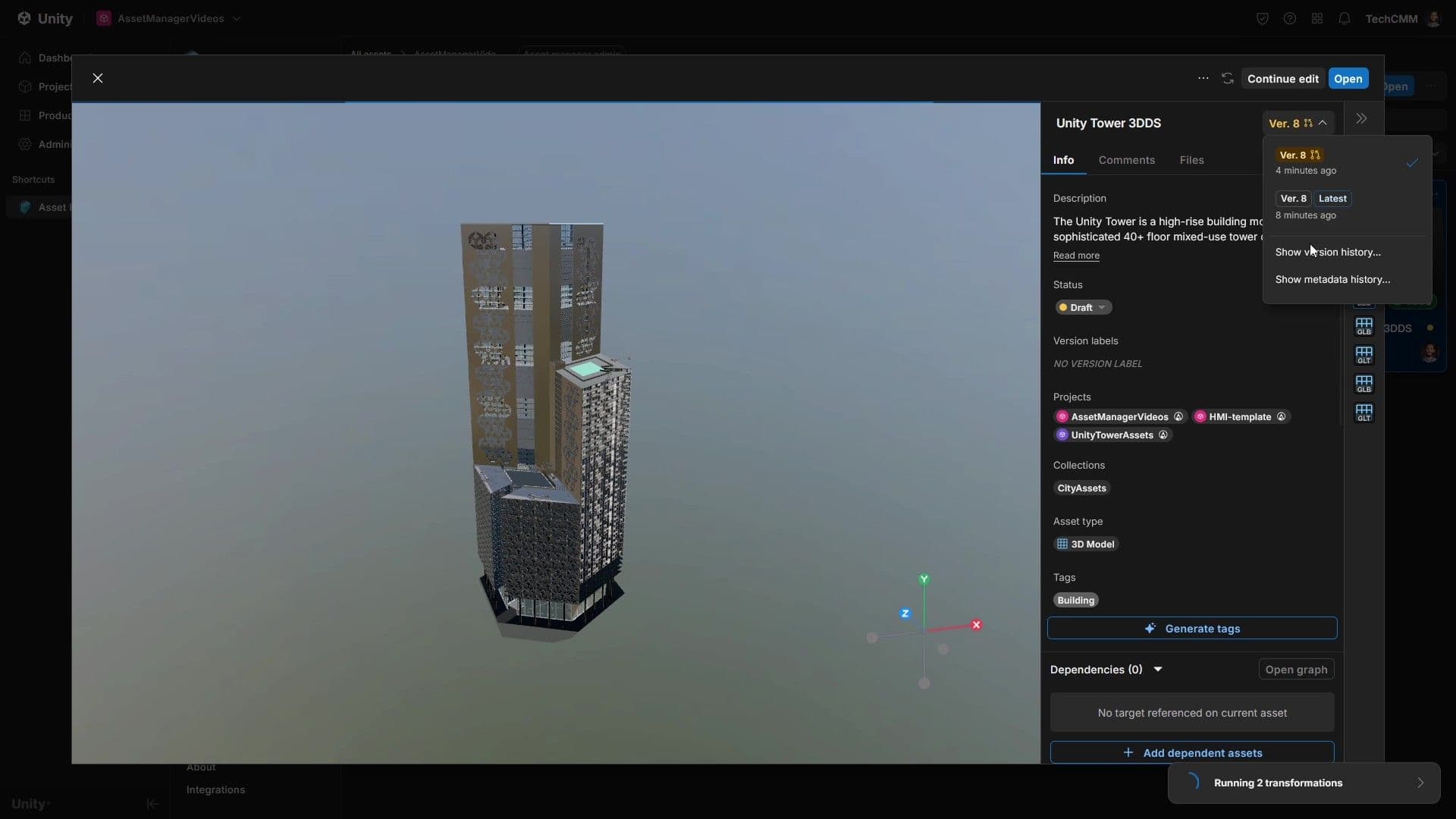Click the green Y axis on the gizmo
Screen dimensions: 1456x819
click(x=924, y=579)
